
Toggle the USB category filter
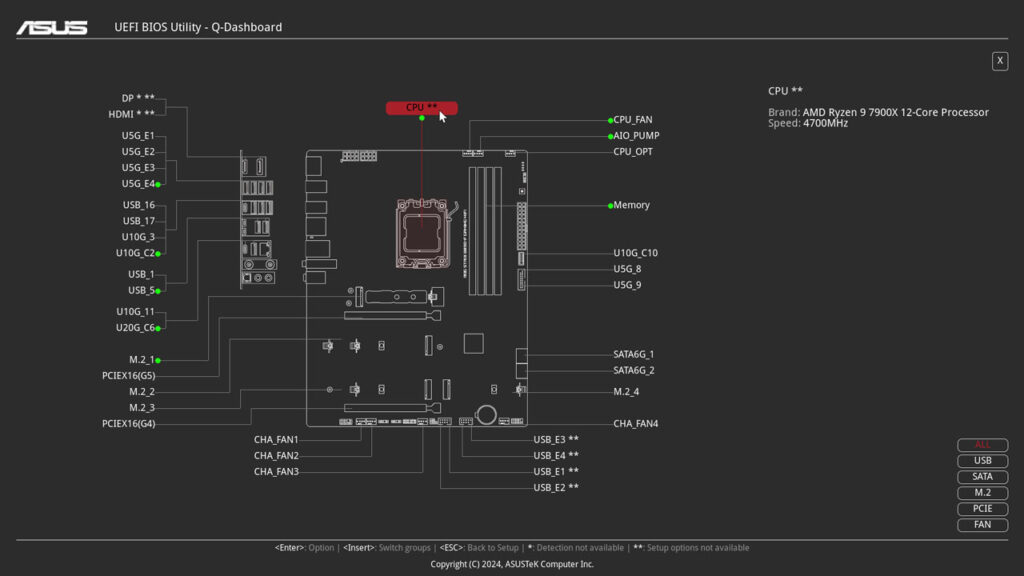[981, 461]
